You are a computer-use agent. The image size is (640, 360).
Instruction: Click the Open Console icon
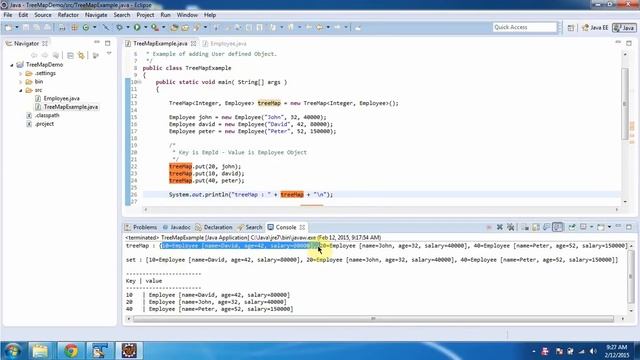(x=600, y=227)
